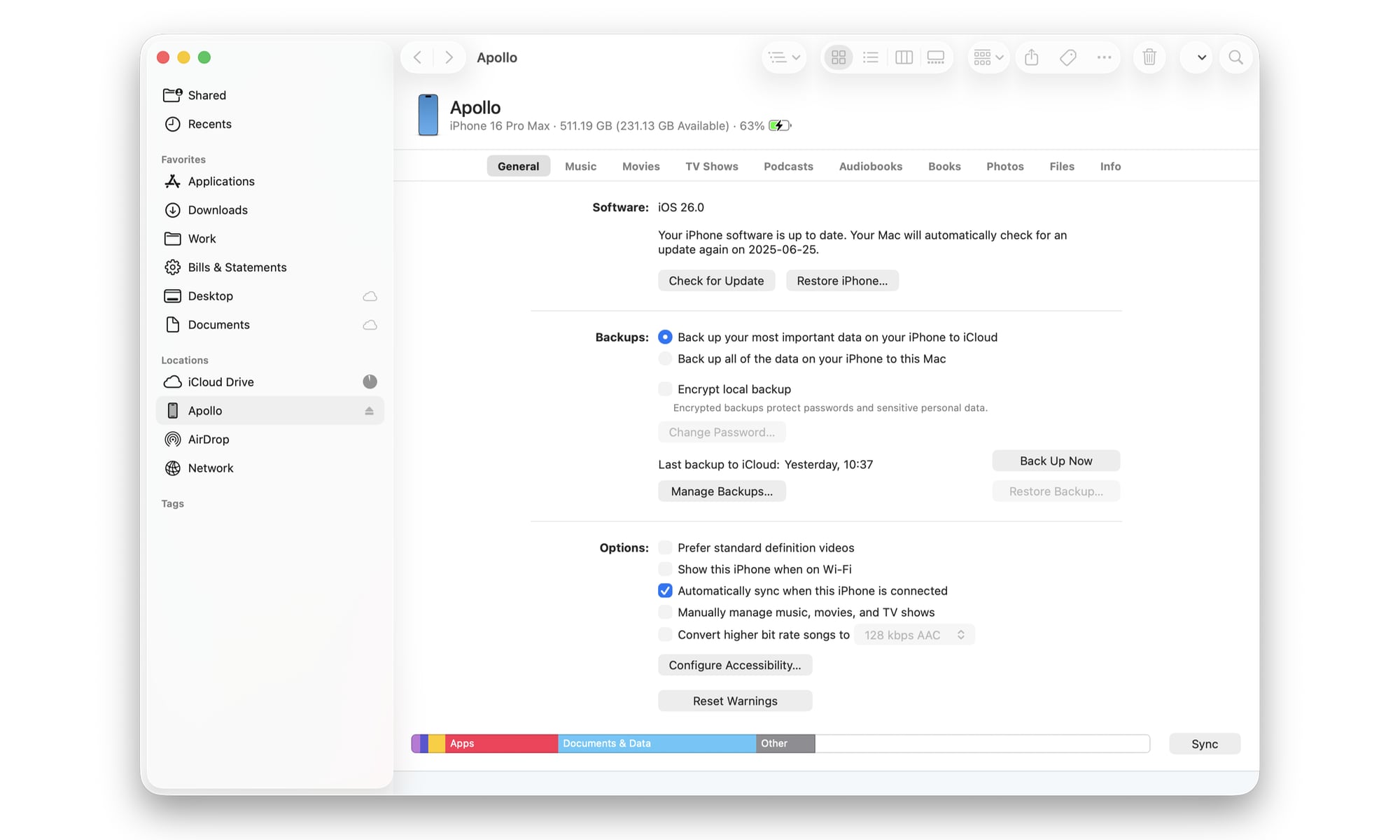Go back with the left chevron arrow

pos(417,57)
